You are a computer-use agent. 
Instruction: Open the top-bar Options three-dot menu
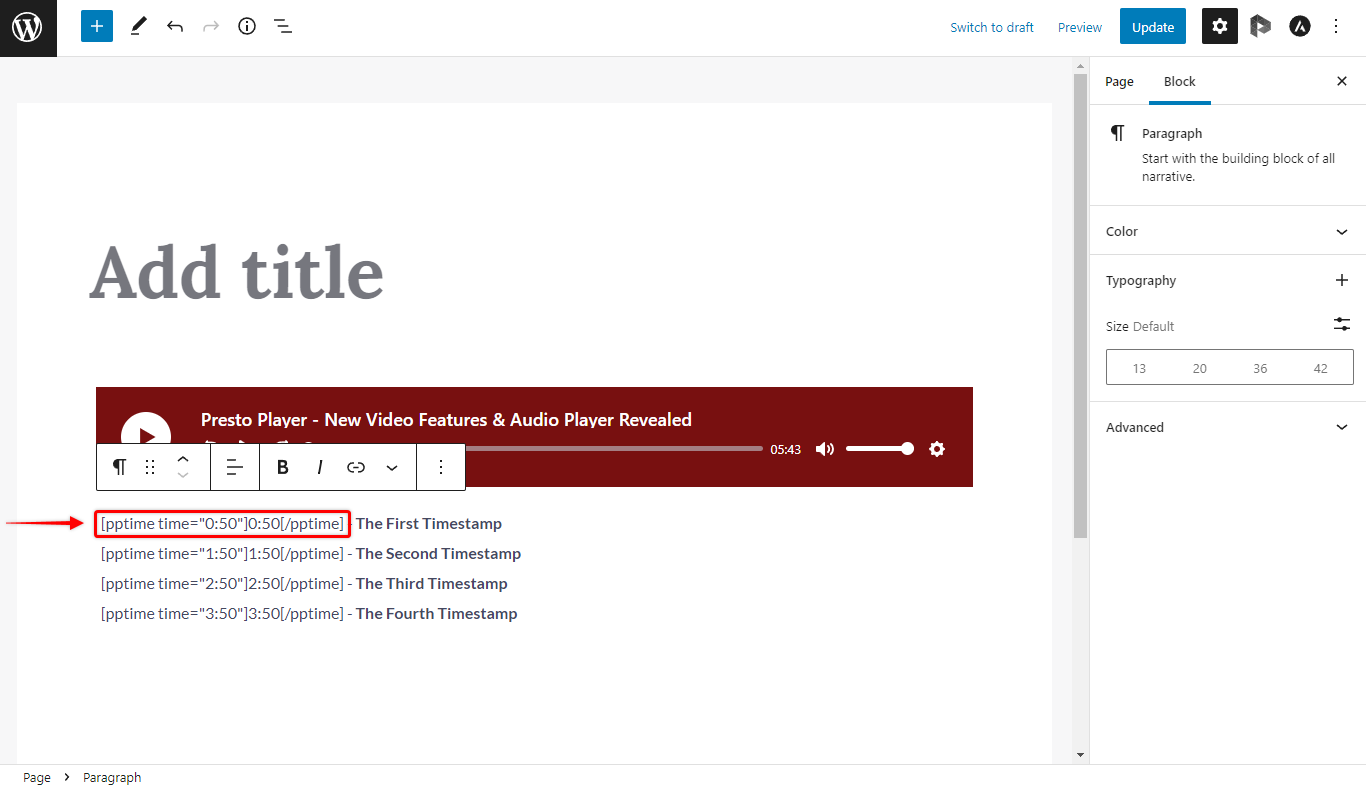click(1336, 27)
